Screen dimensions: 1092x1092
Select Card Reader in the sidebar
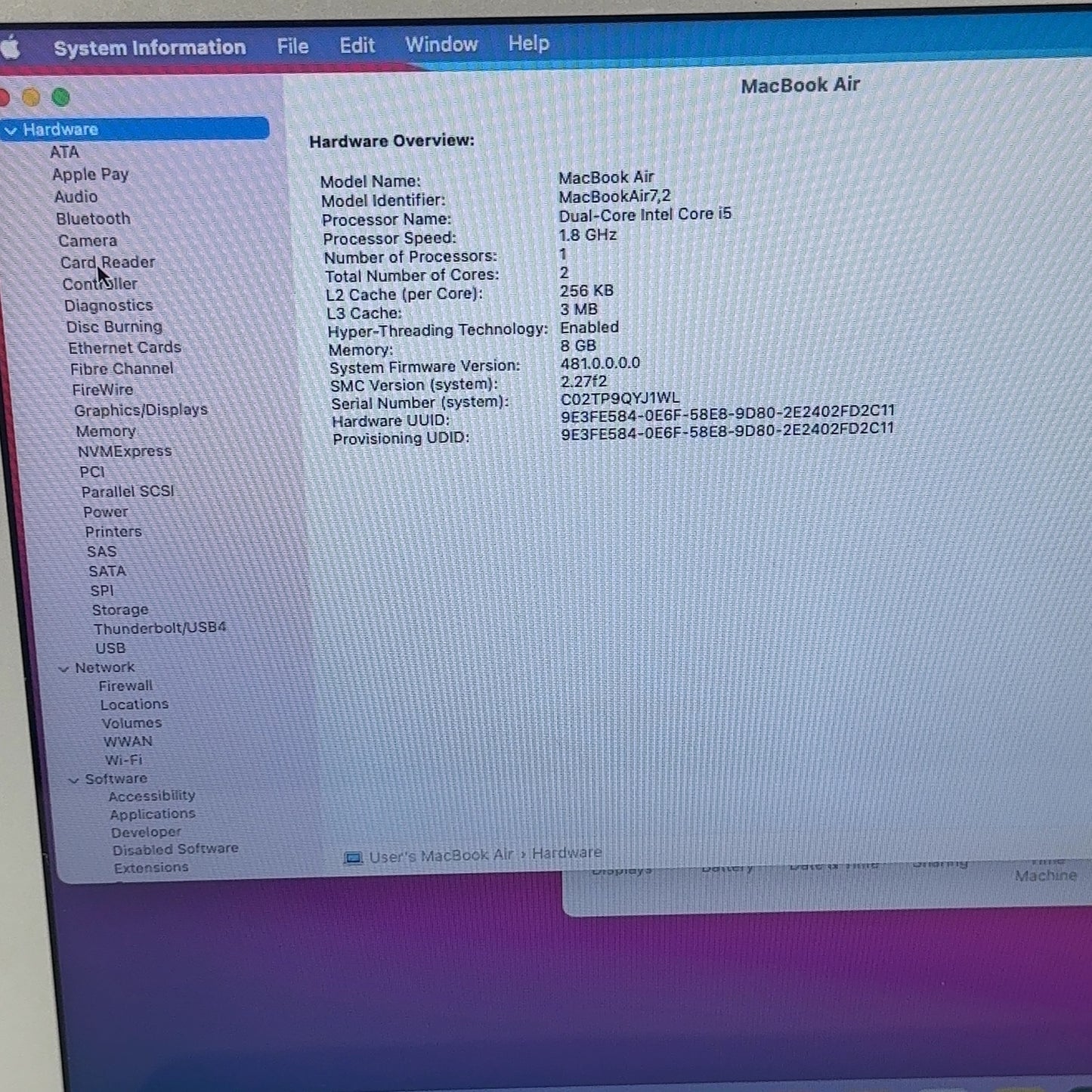point(107,262)
